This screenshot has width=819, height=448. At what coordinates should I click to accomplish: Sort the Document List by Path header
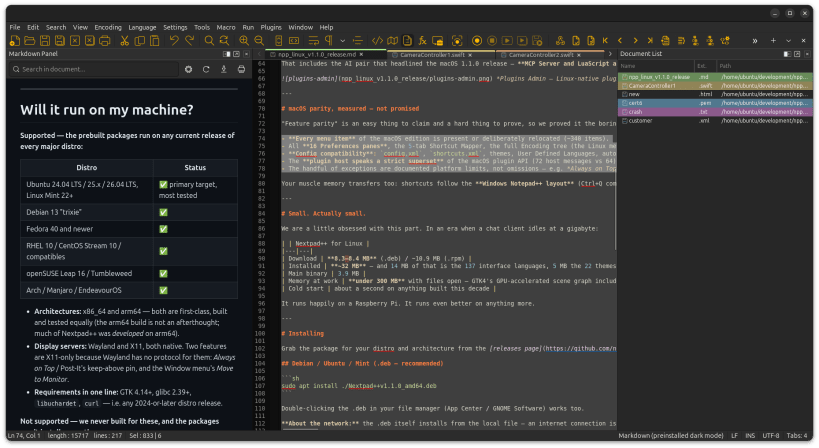coord(764,66)
